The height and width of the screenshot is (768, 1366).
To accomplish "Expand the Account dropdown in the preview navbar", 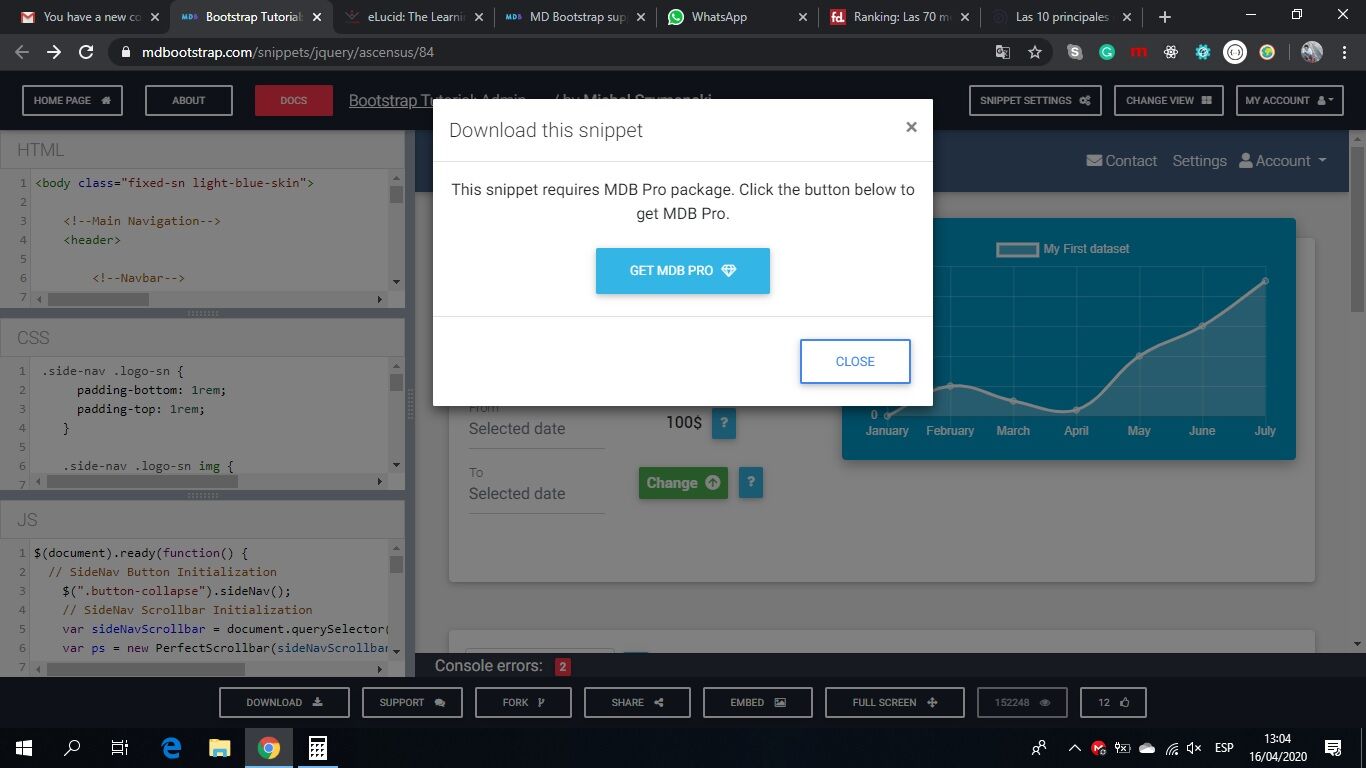I will pos(1283,161).
